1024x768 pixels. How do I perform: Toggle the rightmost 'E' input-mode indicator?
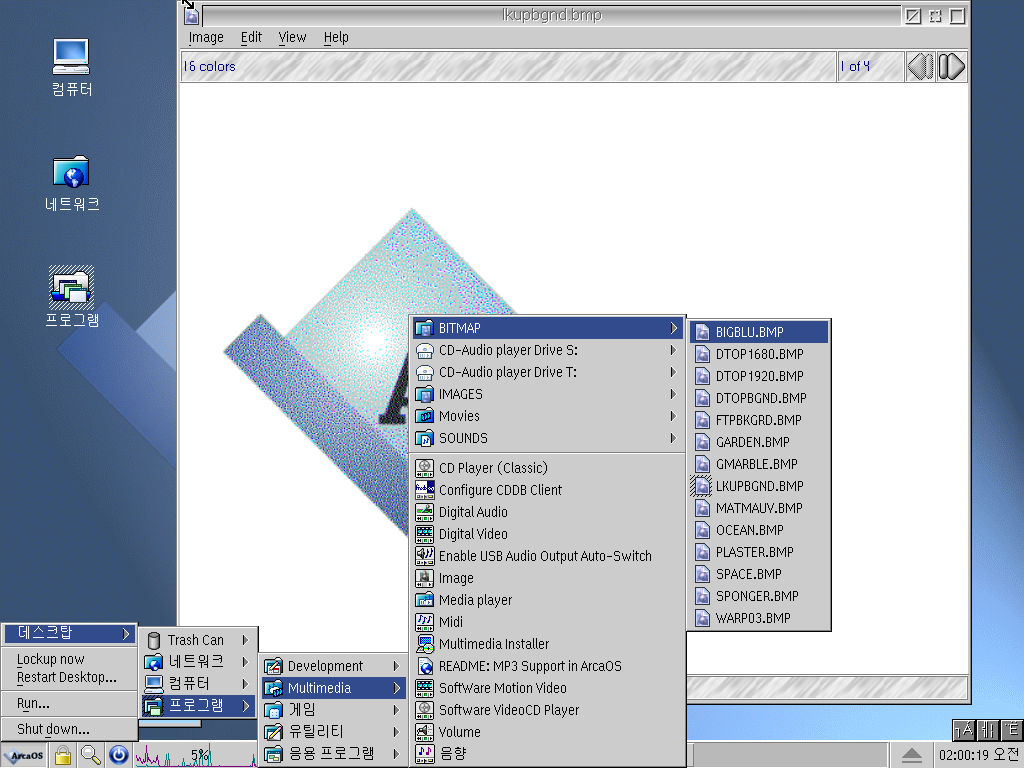point(1012,730)
